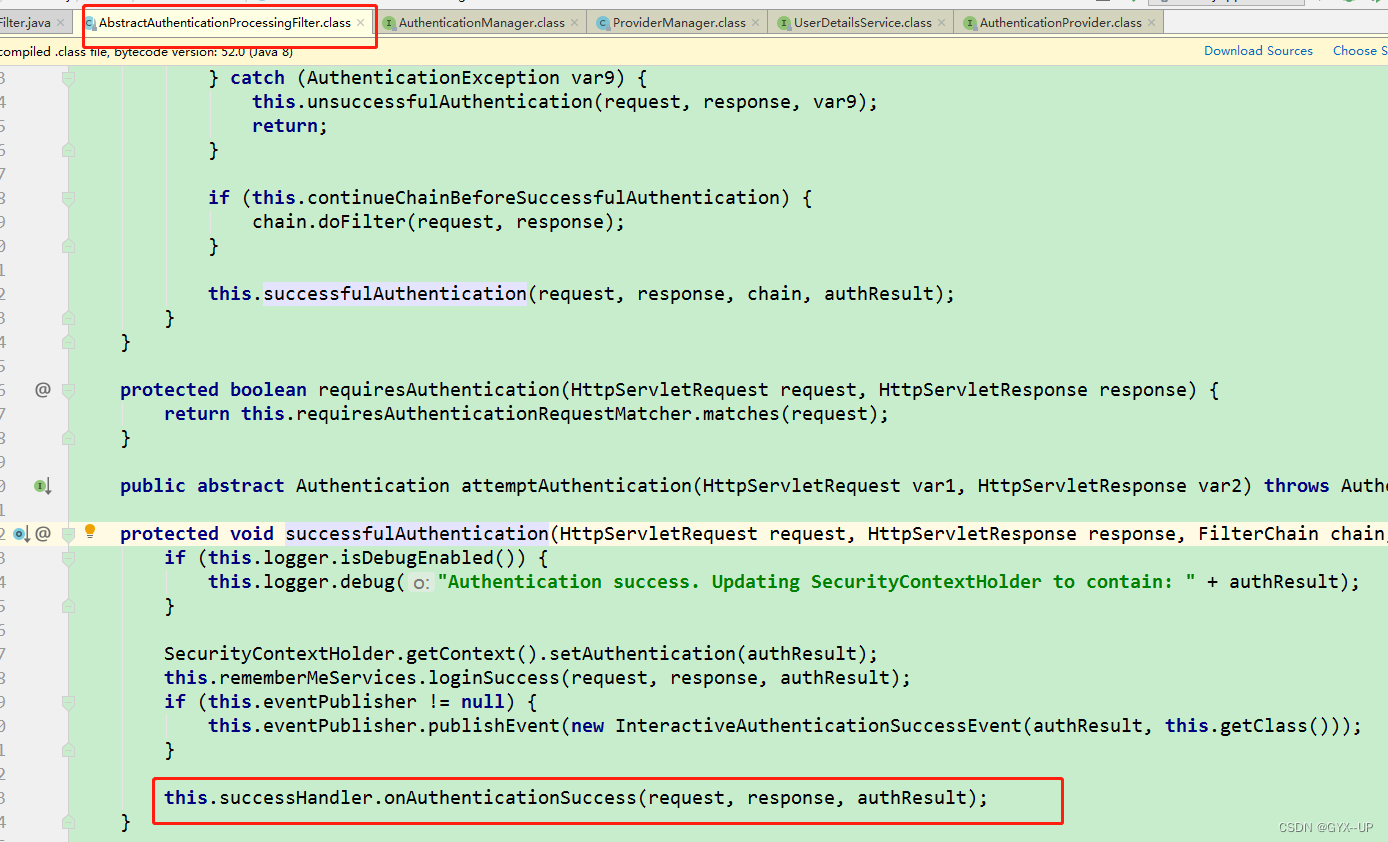Click 'SecurityContextHolder' class reference
The height and width of the screenshot is (842, 1388).
[279, 654]
